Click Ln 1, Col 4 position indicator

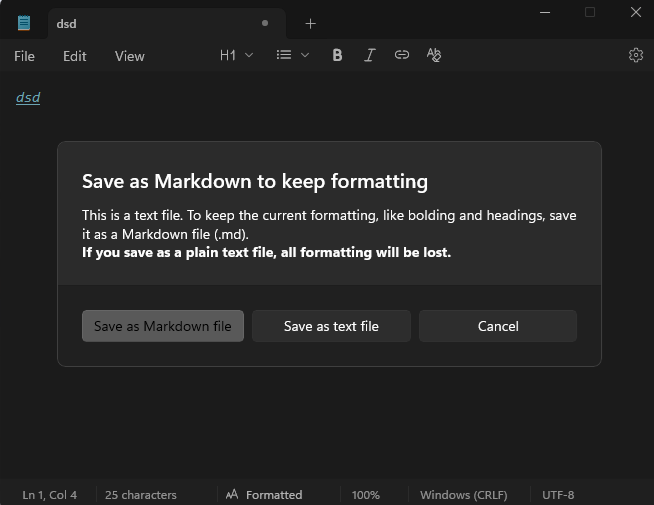(50, 495)
